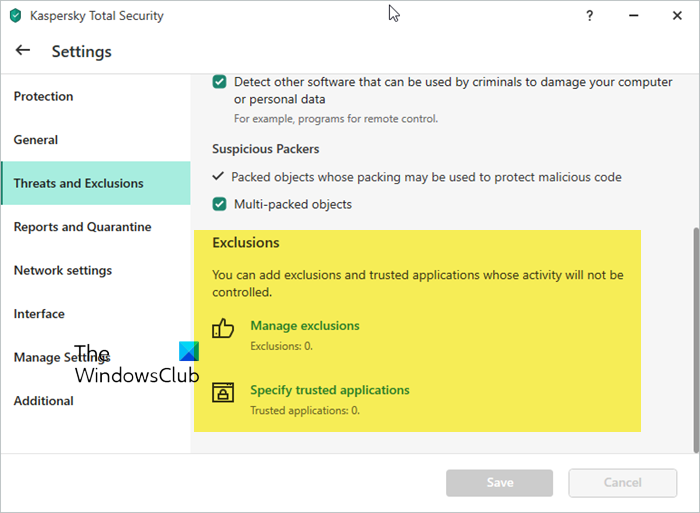The image size is (700, 513).
Task: Click the Specify trusted applications link
Action: tap(330, 390)
